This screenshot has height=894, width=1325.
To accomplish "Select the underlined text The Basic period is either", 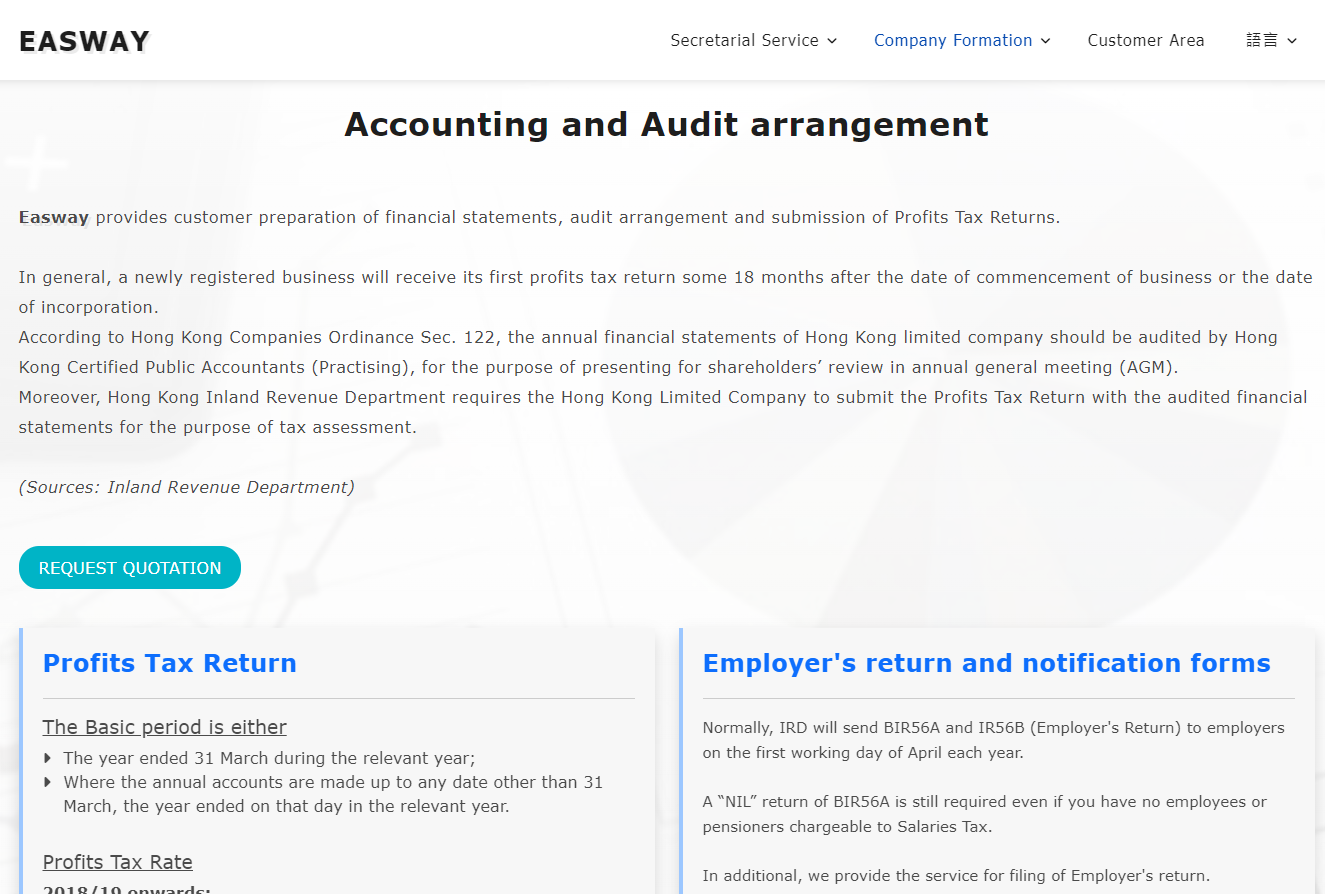I will 164,727.
